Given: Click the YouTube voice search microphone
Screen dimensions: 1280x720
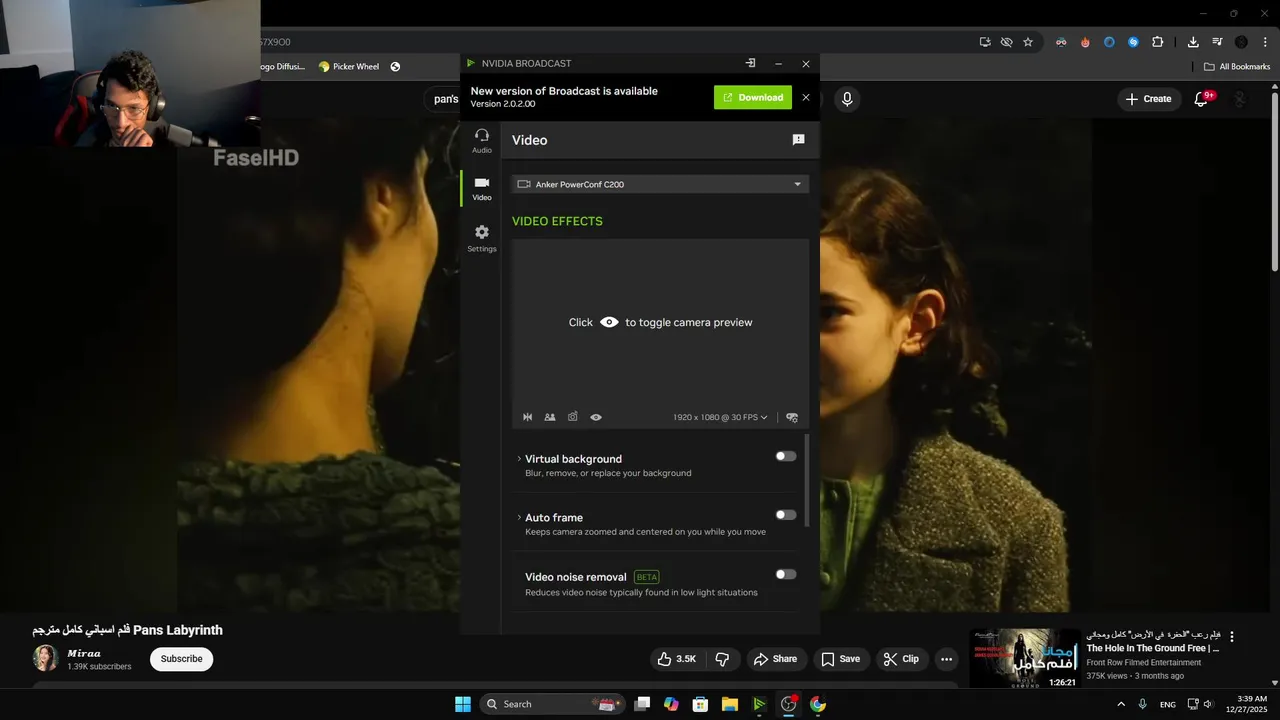Looking at the screenshot, I should coord(847,99).
